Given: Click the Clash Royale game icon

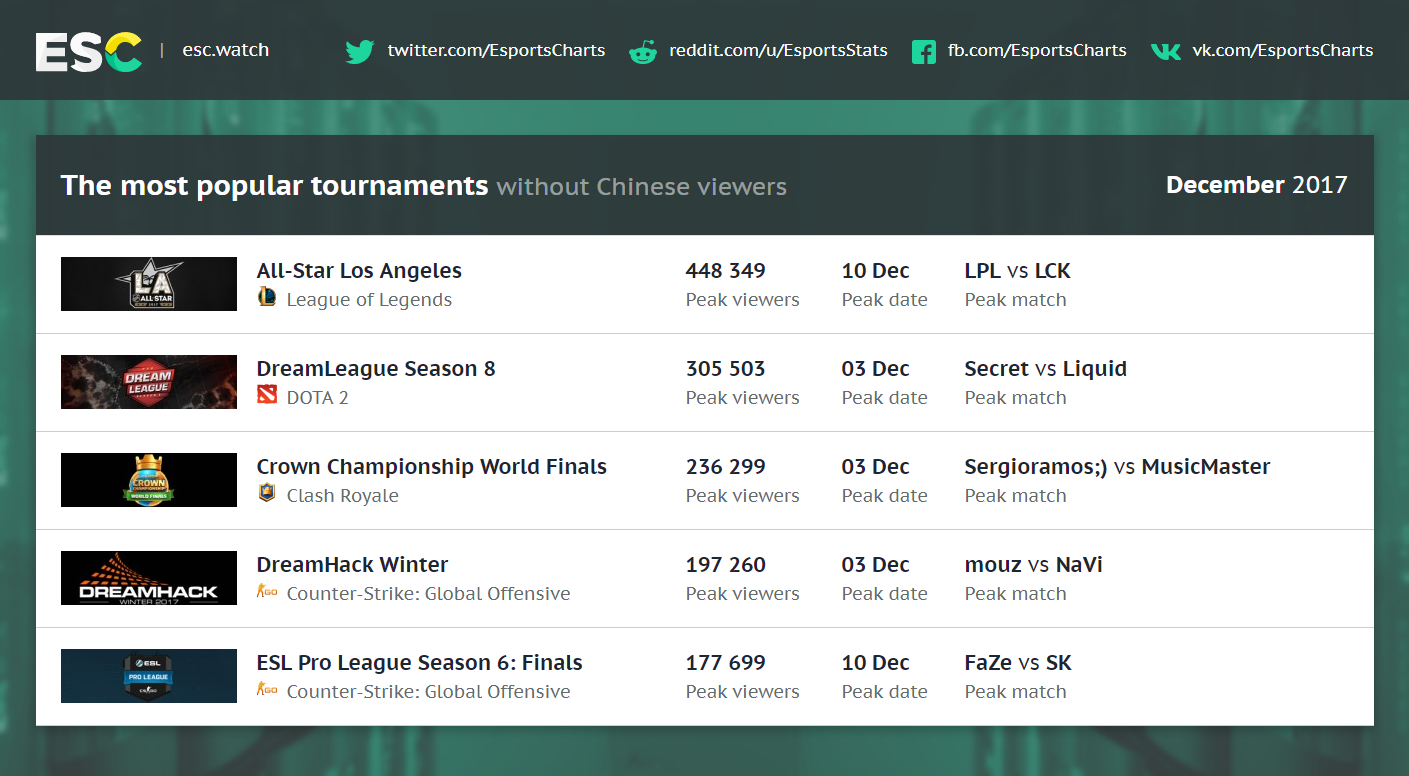Looking at the screenshot, I should point(267,493).
